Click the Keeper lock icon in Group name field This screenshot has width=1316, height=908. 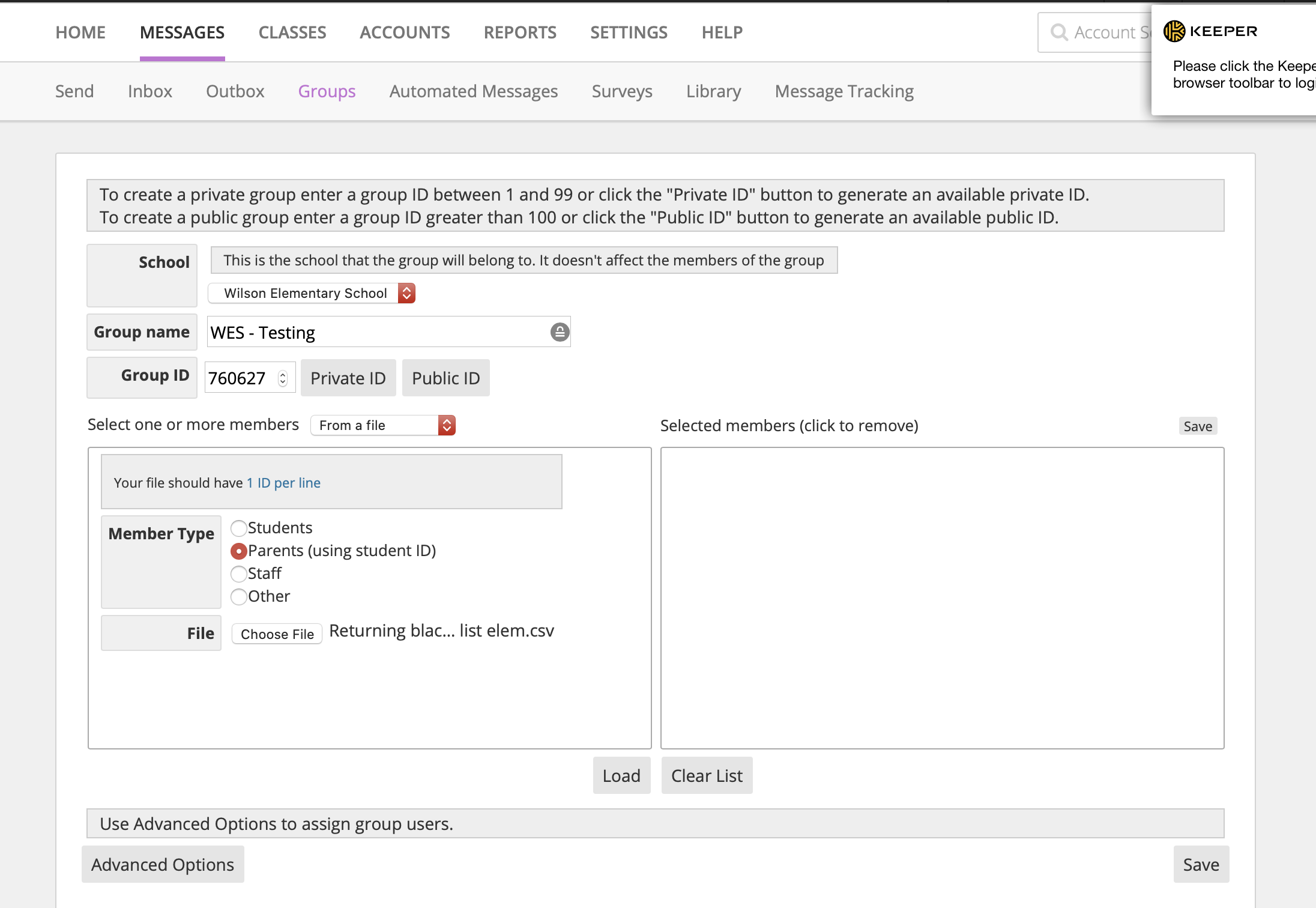pos(560,332)
